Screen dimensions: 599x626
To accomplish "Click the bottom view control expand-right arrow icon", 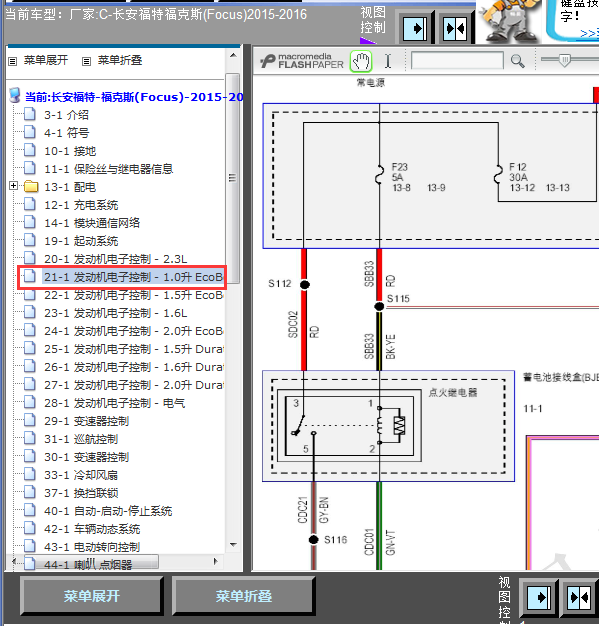I will (x=539, y=598).
